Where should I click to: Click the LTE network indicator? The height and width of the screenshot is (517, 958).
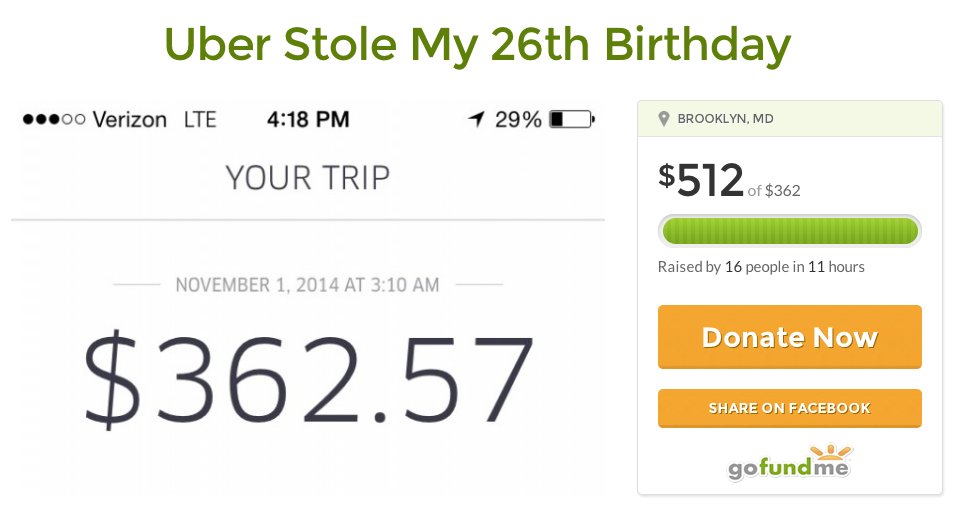pos(200,119)
